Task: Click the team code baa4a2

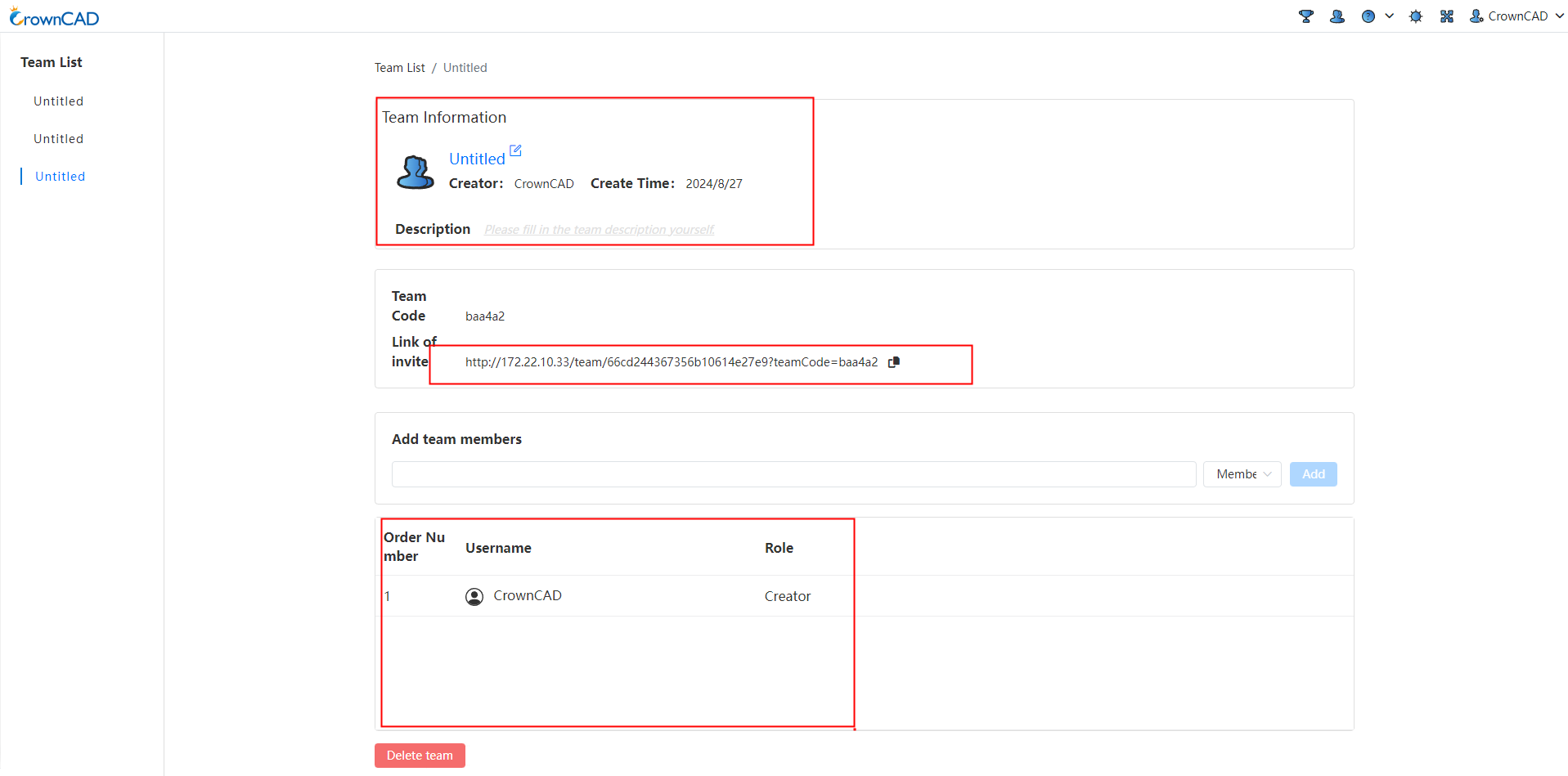Action: pos(485,316)
